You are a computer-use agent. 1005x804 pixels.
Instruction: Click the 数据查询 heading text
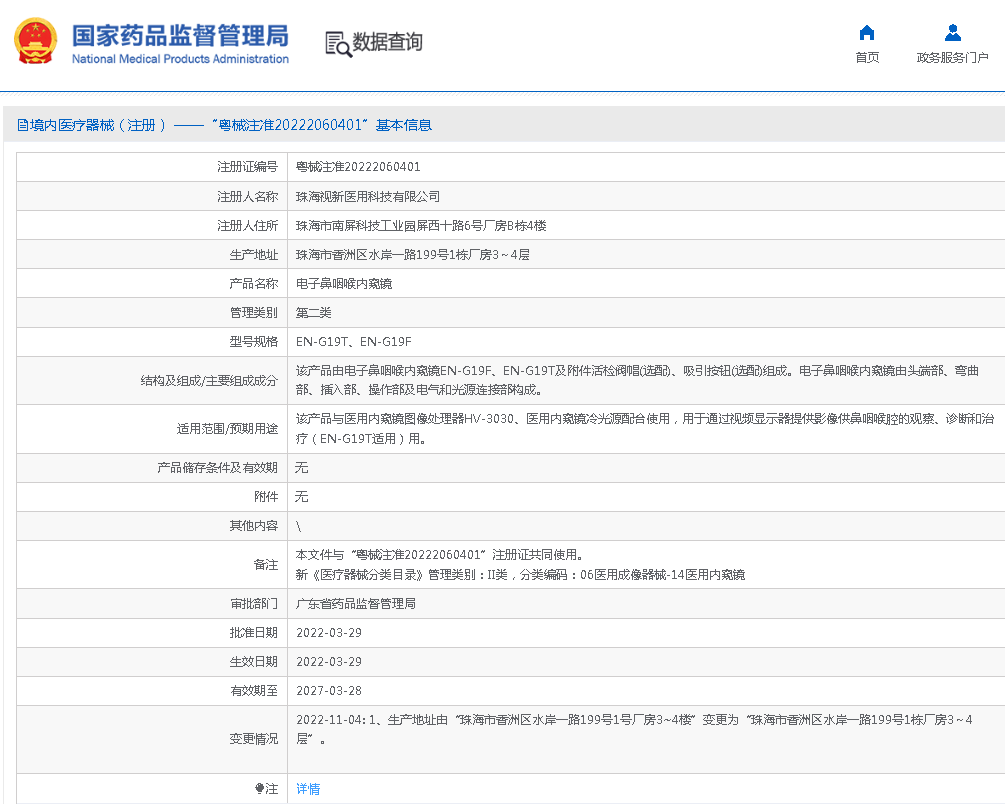click(387, 42)
